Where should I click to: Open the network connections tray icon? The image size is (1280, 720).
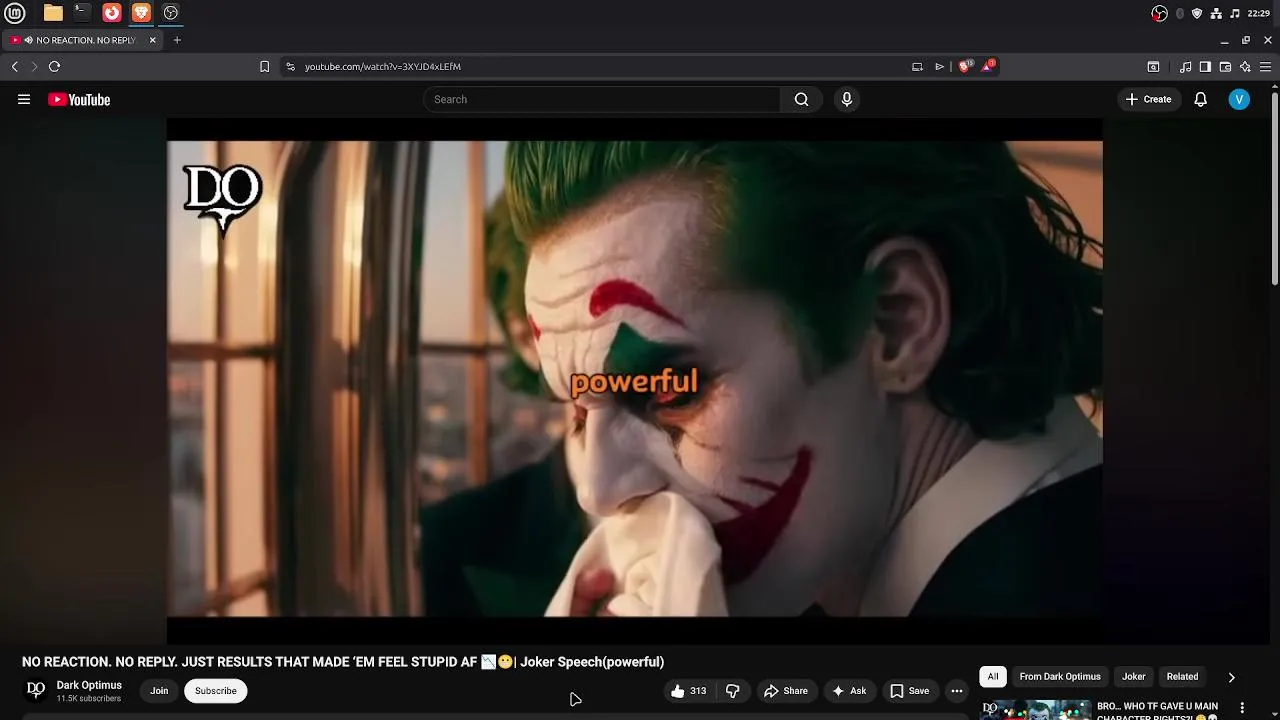click(x=1216, y=13)
